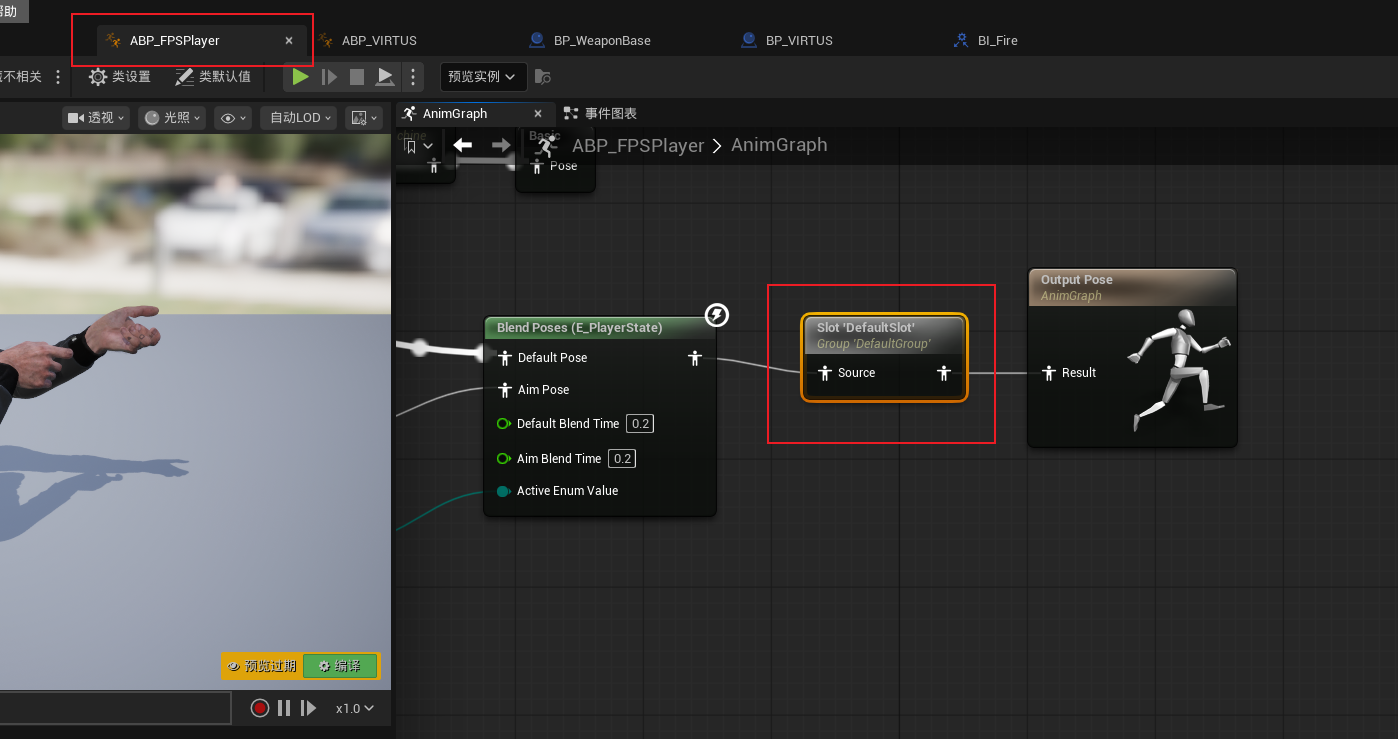
Task: Open the 光照 lighting view mode dropdown
Action: point(172,118)
